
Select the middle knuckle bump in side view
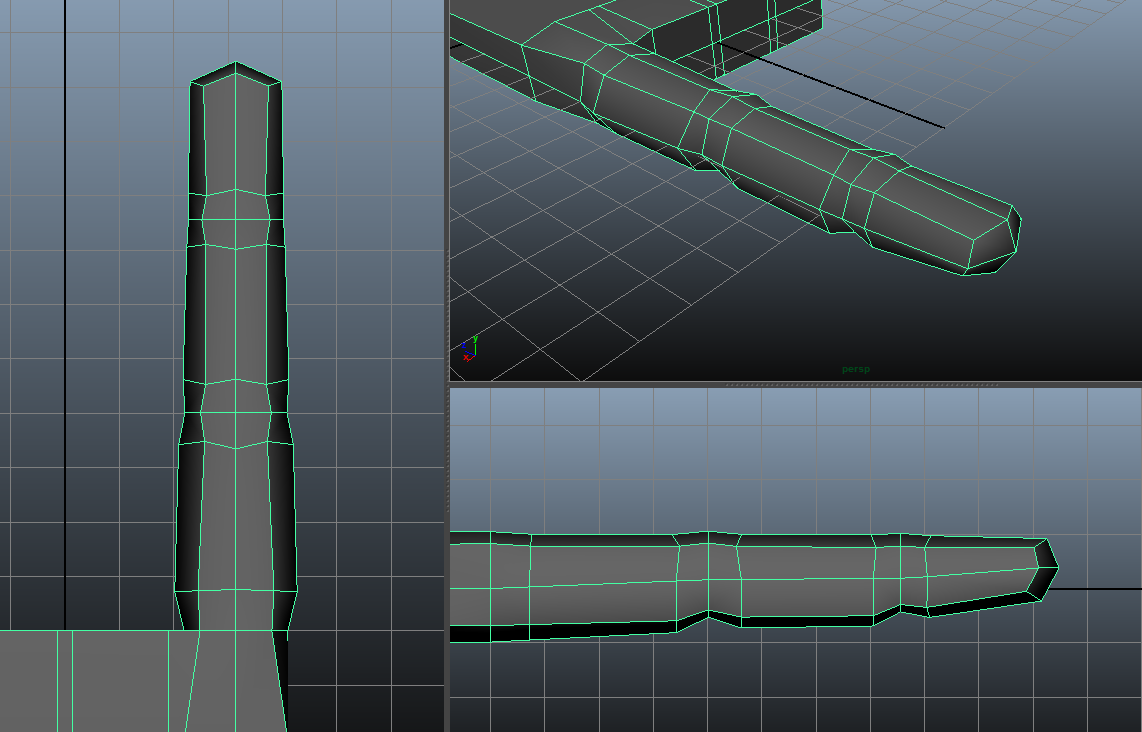coord(708,580)
